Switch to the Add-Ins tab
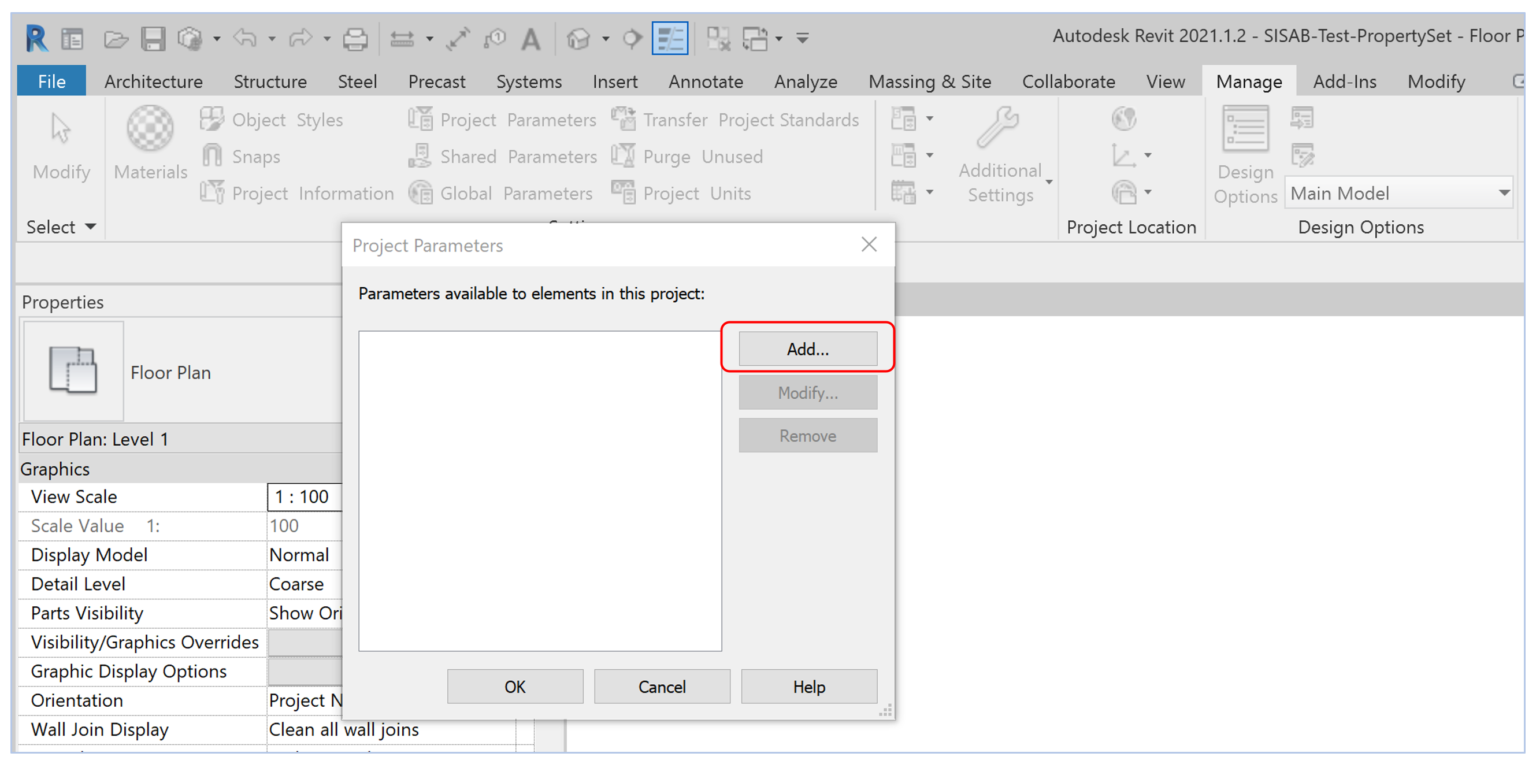This screenshot has width=1536, height=764. click(1344, 81)
